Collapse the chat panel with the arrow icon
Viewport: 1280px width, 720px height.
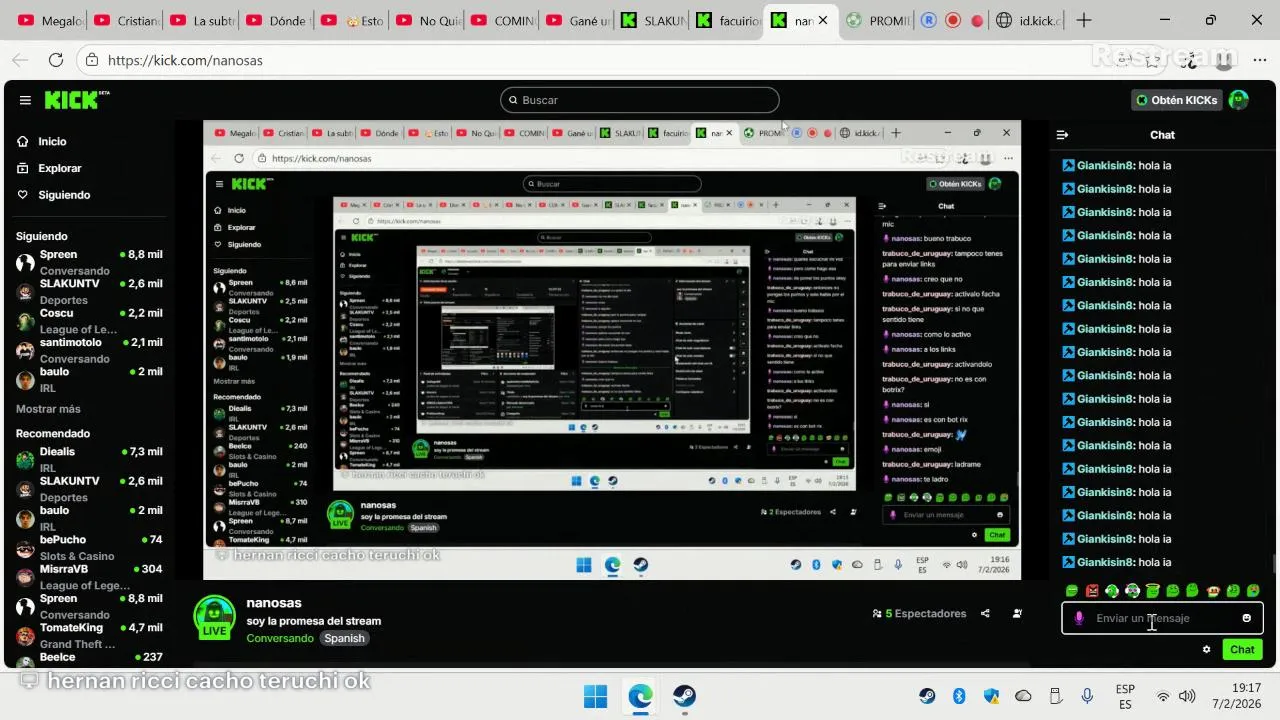(1062, 135)
